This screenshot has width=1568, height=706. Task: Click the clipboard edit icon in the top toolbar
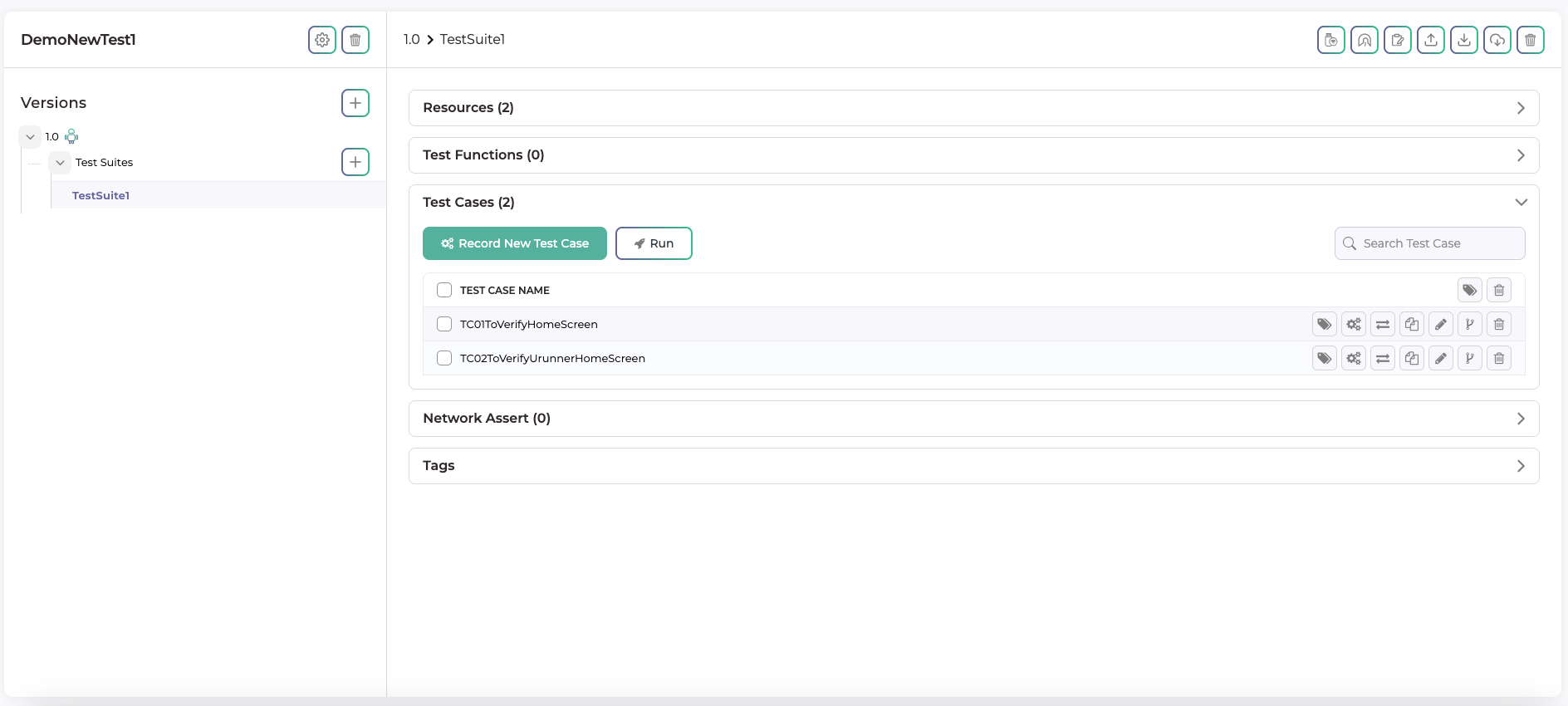pyautogui.click(x=1397, y=40)
